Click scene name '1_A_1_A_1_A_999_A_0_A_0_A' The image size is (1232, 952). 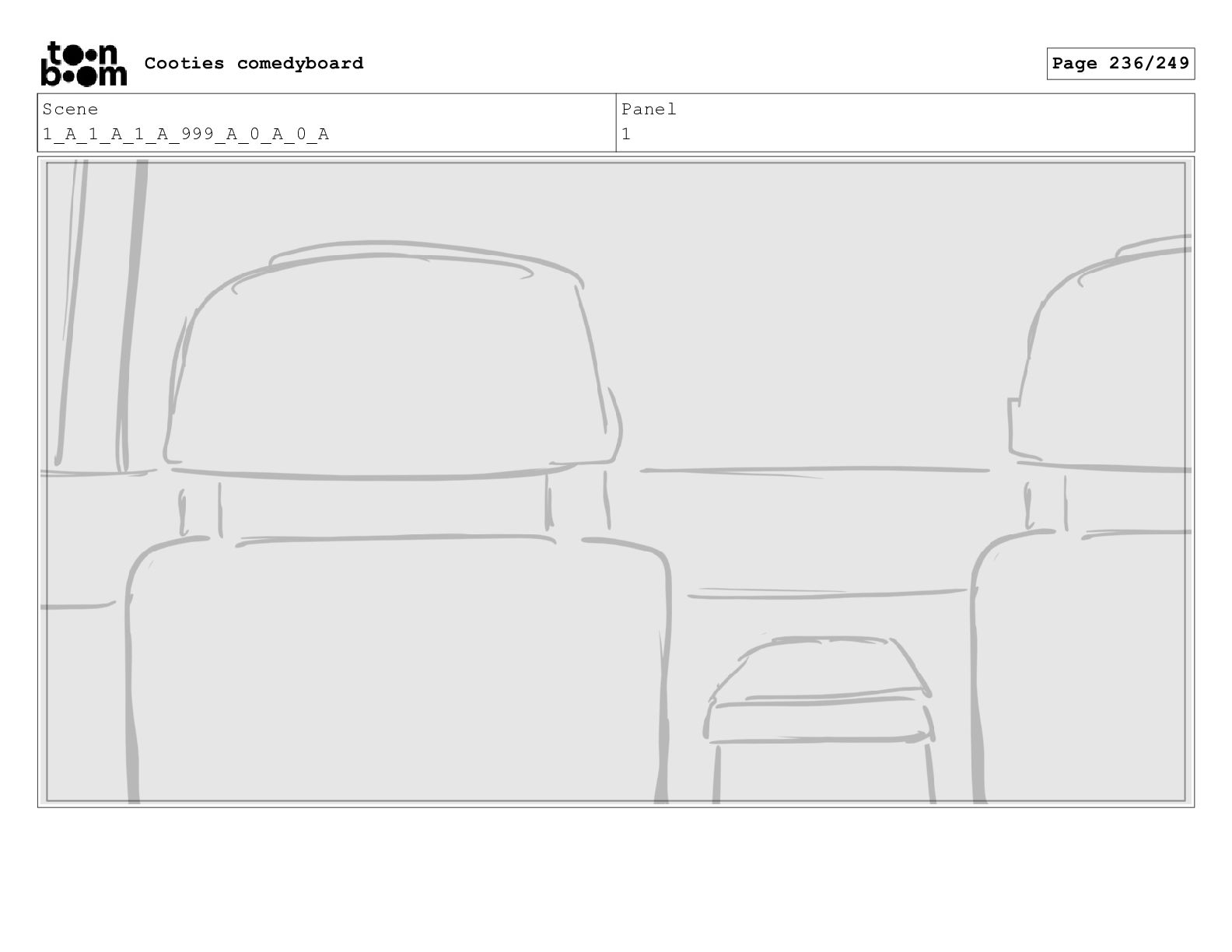pyautogui.click(x=186, y=135)
